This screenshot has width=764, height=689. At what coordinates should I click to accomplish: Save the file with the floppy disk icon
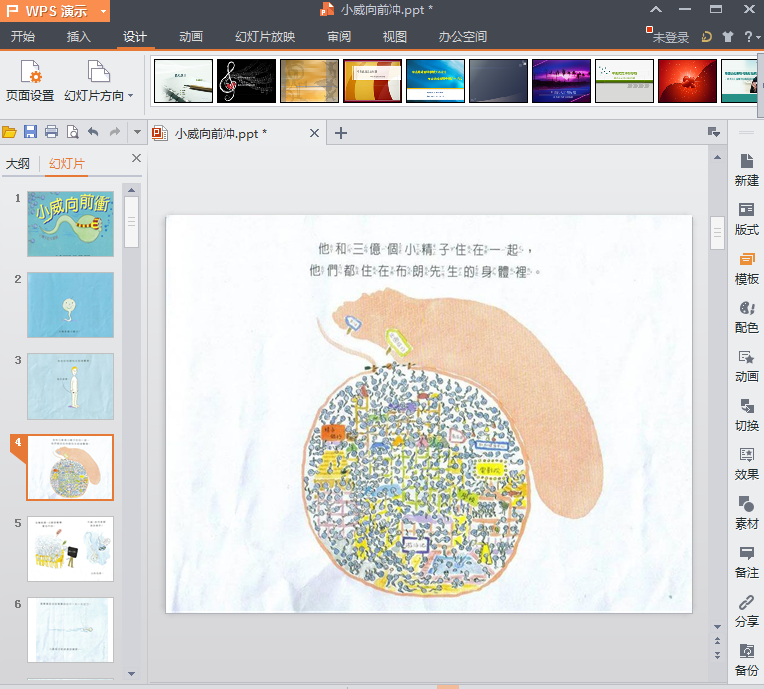point(30,132)
